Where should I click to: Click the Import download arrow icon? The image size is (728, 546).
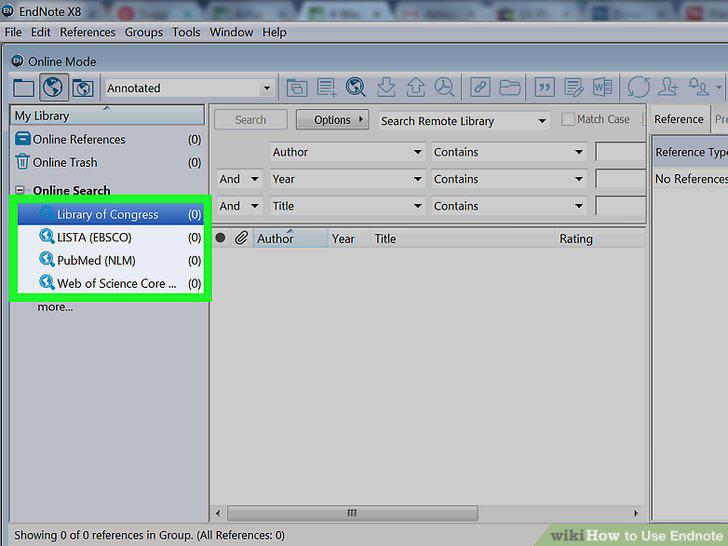coord(386,87)
